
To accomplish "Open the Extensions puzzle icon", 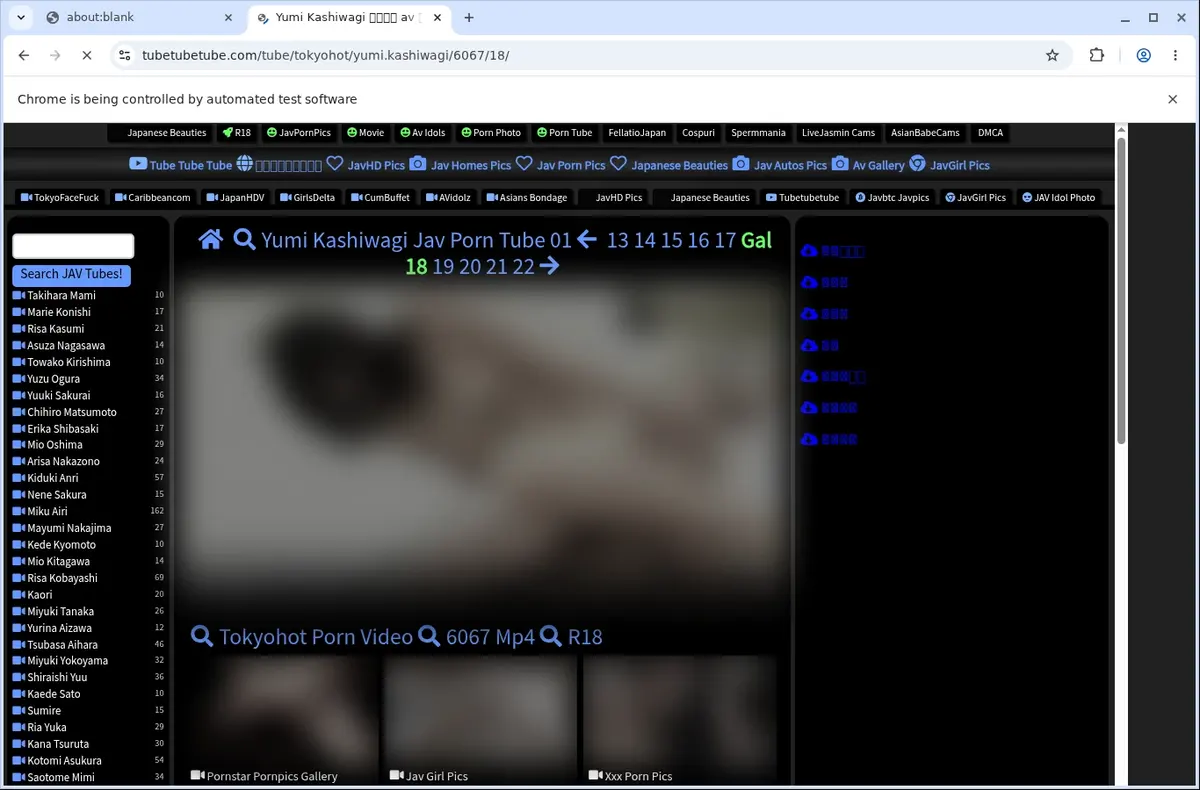I will (x=1097, y=56).
